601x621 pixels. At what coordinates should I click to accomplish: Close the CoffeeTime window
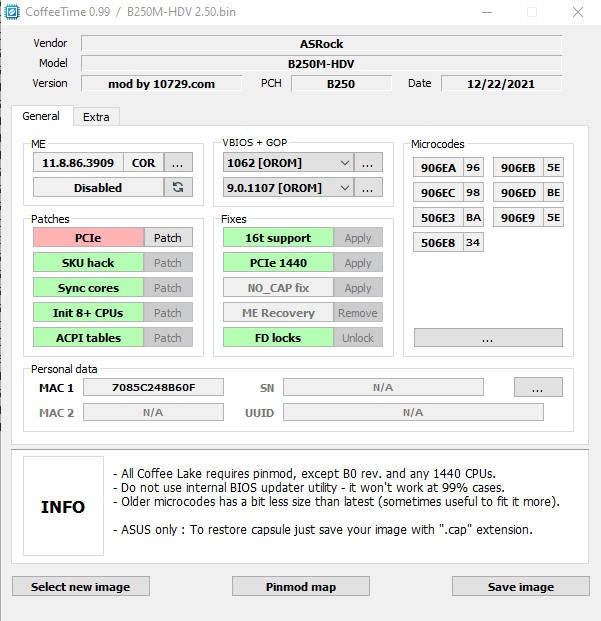tap(578, 12)
